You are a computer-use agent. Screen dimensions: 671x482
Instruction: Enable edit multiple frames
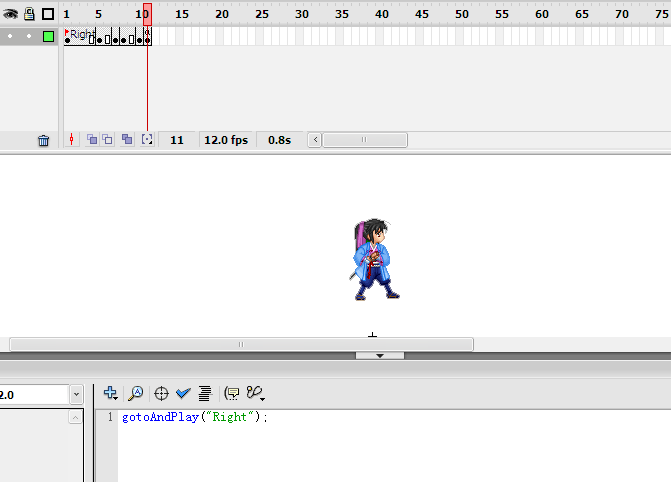click(x=127, y=140)
